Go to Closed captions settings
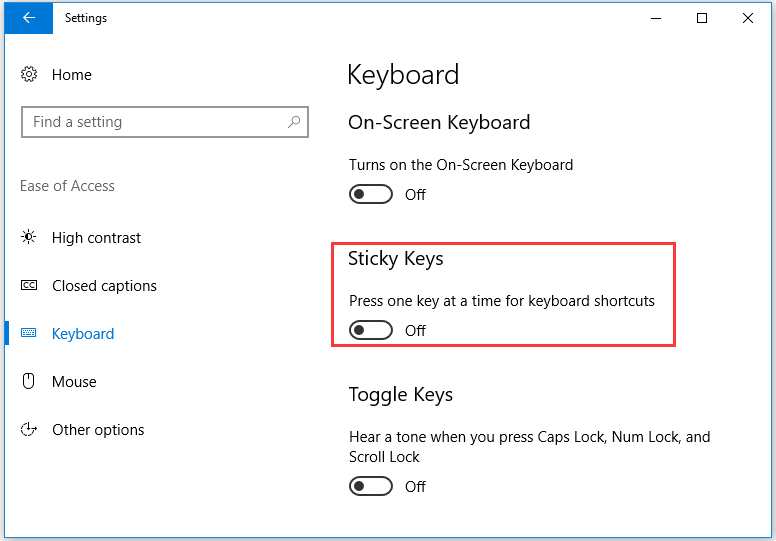 [x=104, y=286]
